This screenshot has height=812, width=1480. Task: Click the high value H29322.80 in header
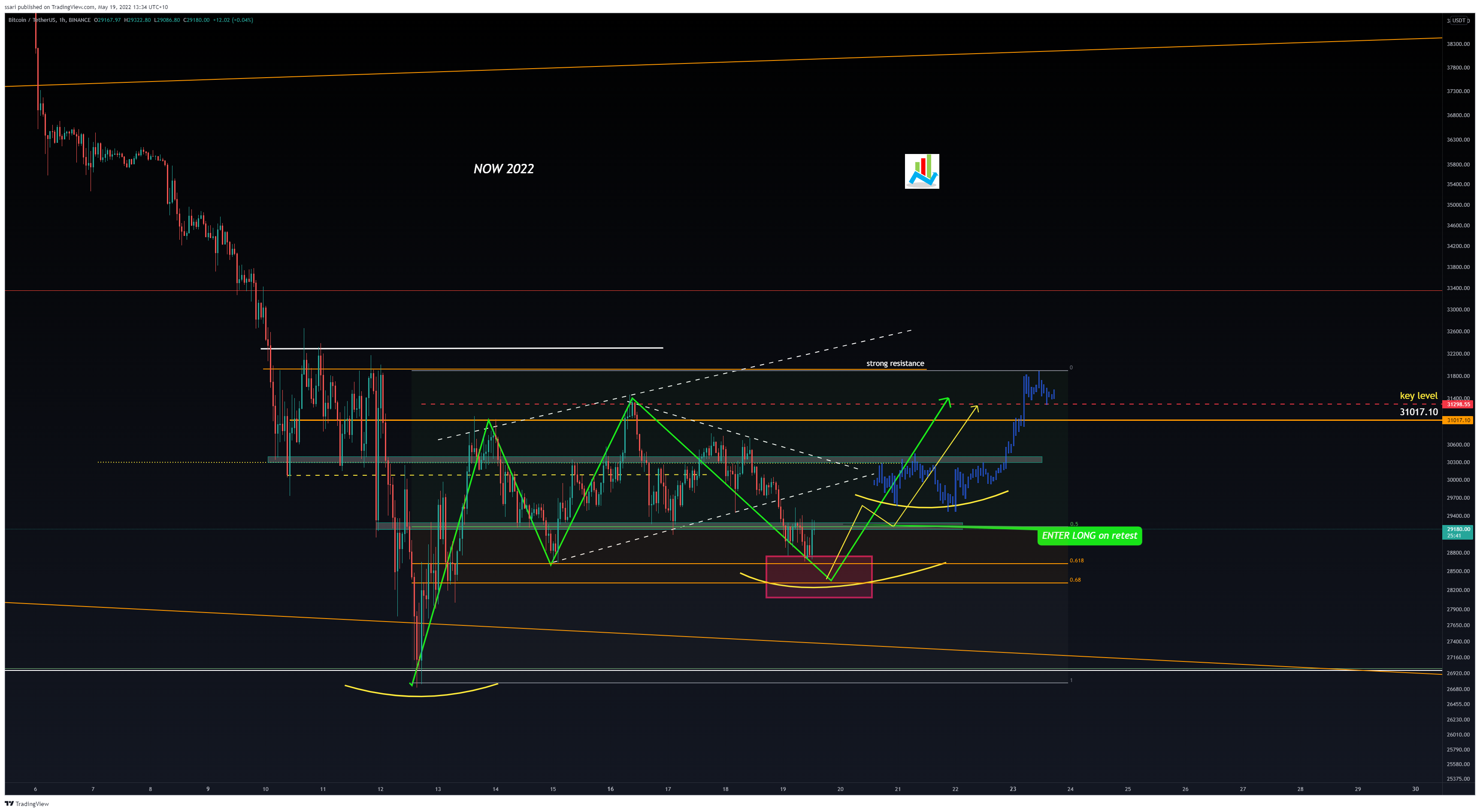click(137, 20)
